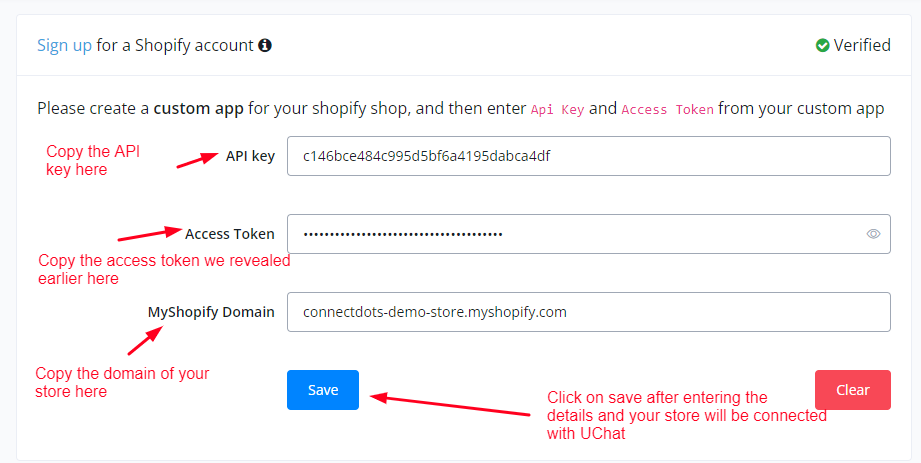Select the MyShopify Domain input field
The height and width of the screenshot is (463, 921).
pyautogui.click(x=588, y=312)
